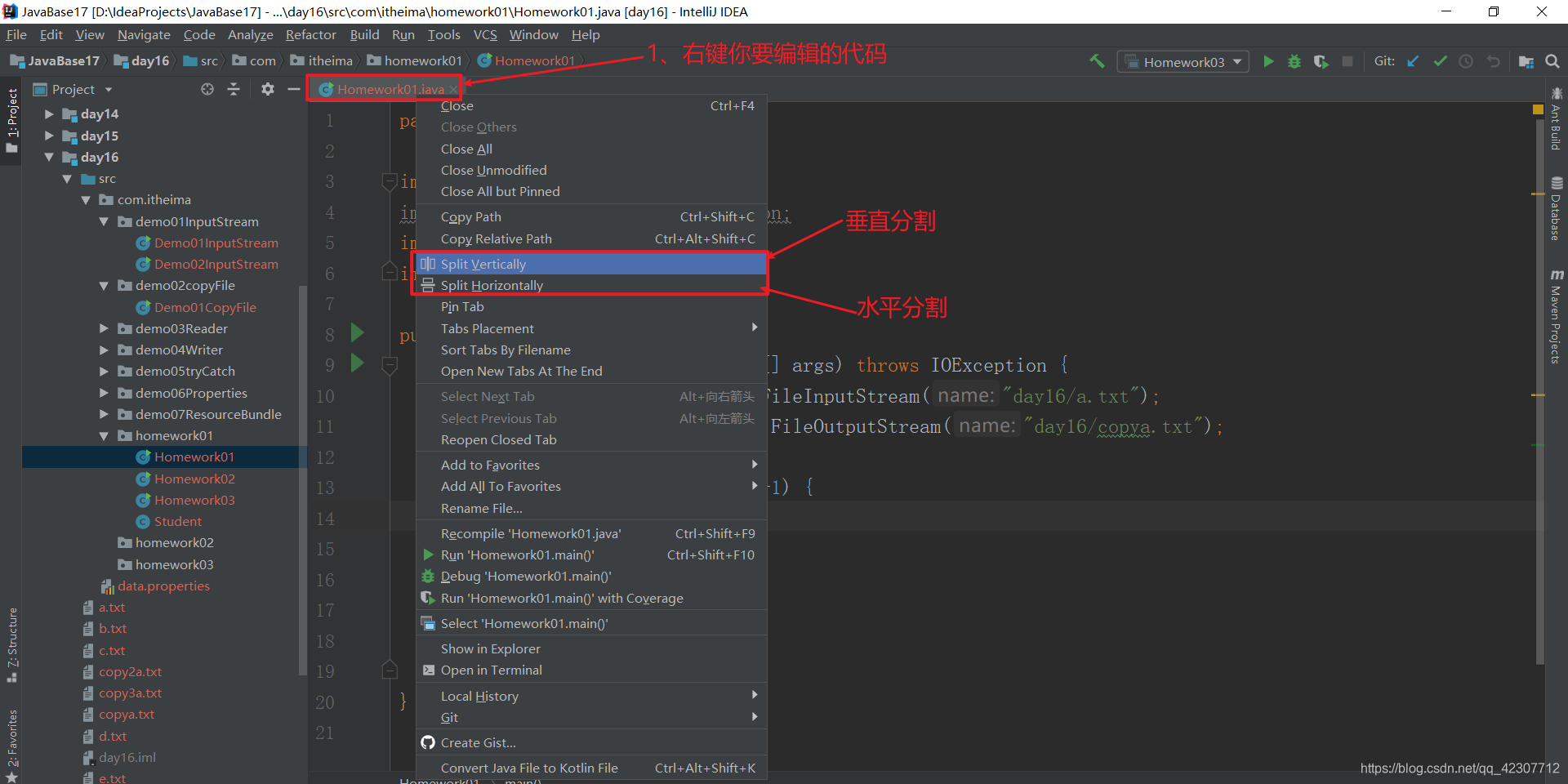The height and width of the screenshot is (784, 1568).
Task: Start debugging with the bug icon
Action: [1294, 61]
